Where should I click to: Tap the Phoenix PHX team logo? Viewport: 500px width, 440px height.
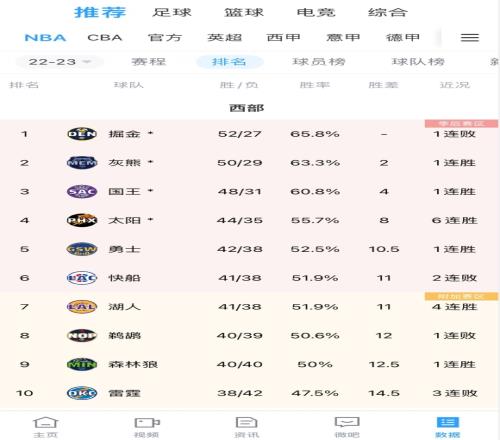click(82, 220)
